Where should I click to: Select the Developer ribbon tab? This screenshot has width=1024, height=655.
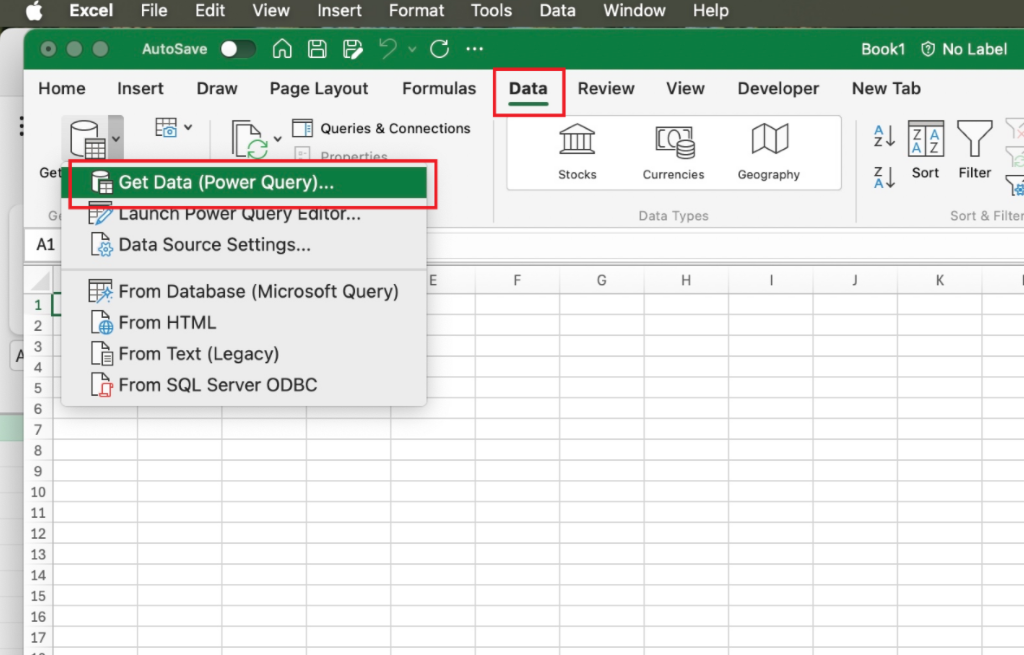coord(778,88)
